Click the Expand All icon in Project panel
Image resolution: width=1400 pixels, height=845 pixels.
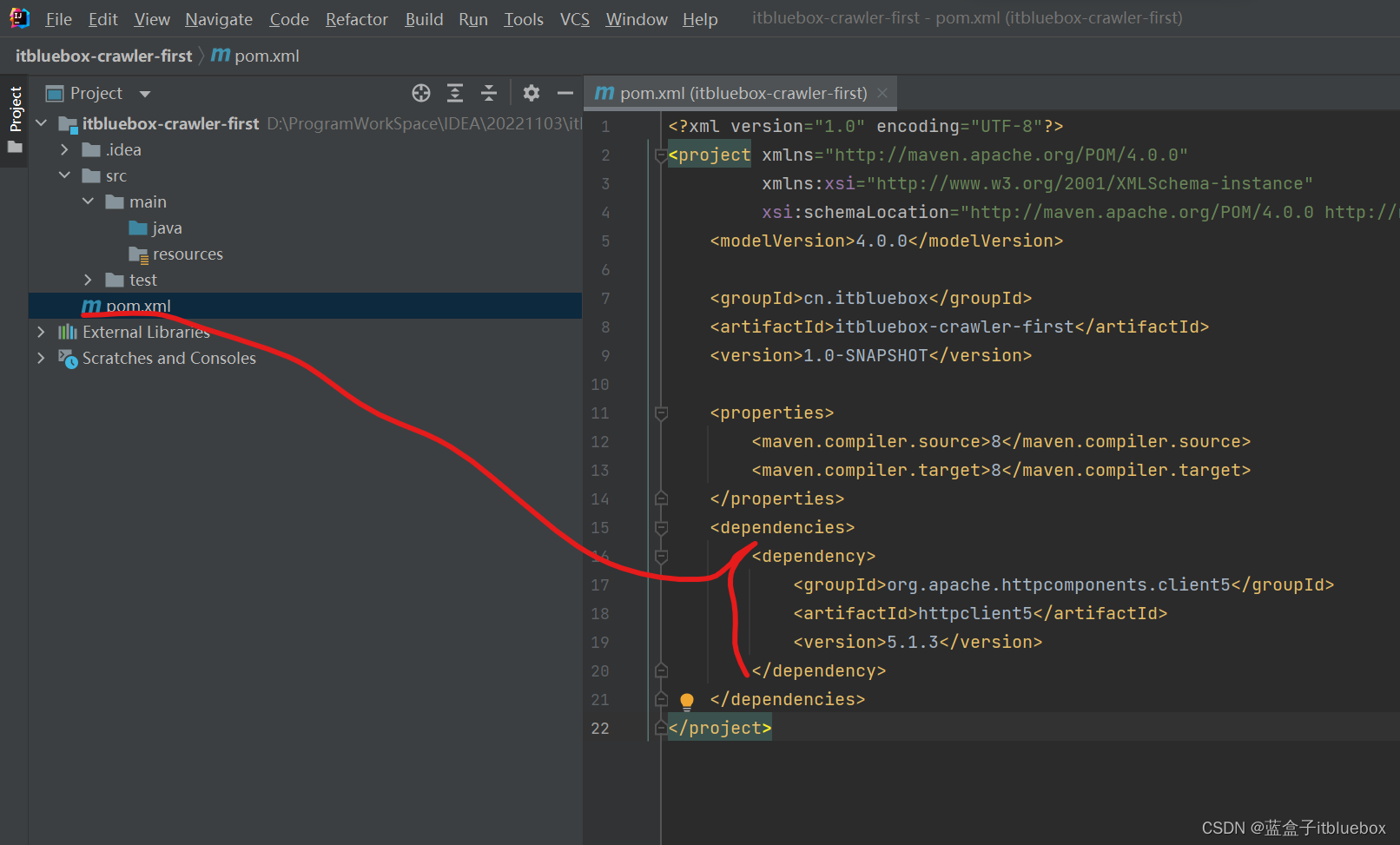455,93
